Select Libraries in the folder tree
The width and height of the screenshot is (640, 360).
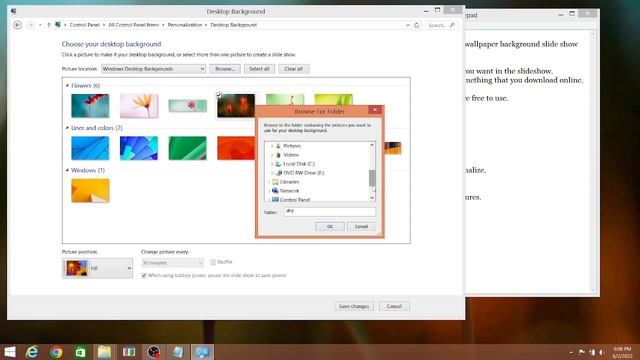pos(289,182)
